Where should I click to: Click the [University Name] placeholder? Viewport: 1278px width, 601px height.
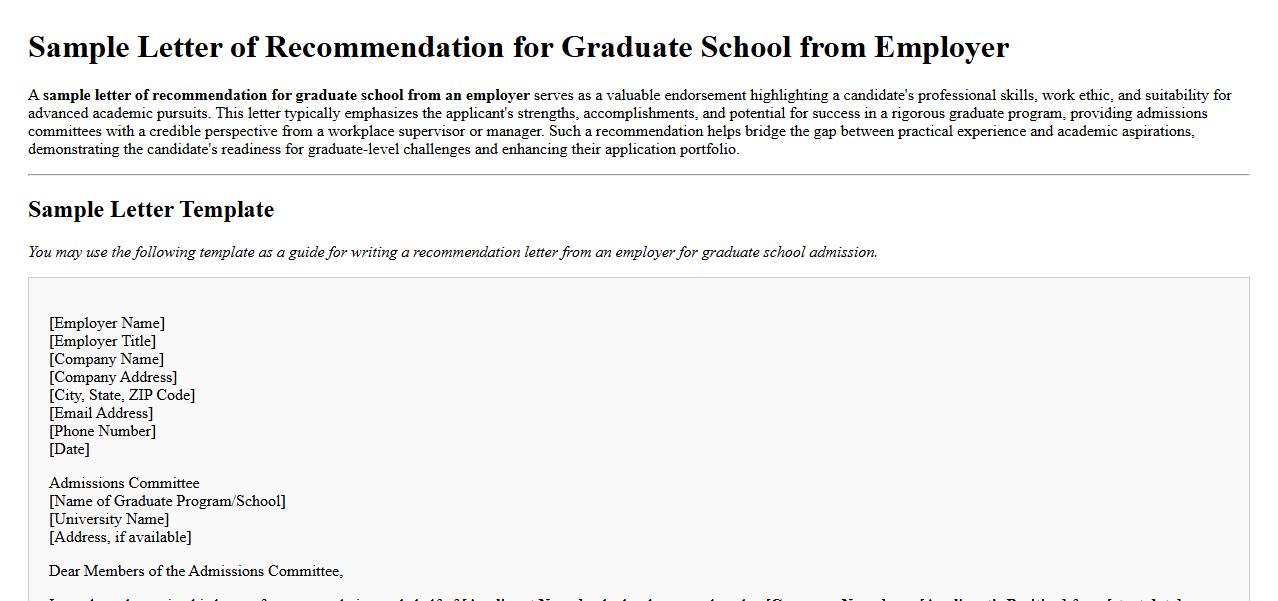pos(109,519)
